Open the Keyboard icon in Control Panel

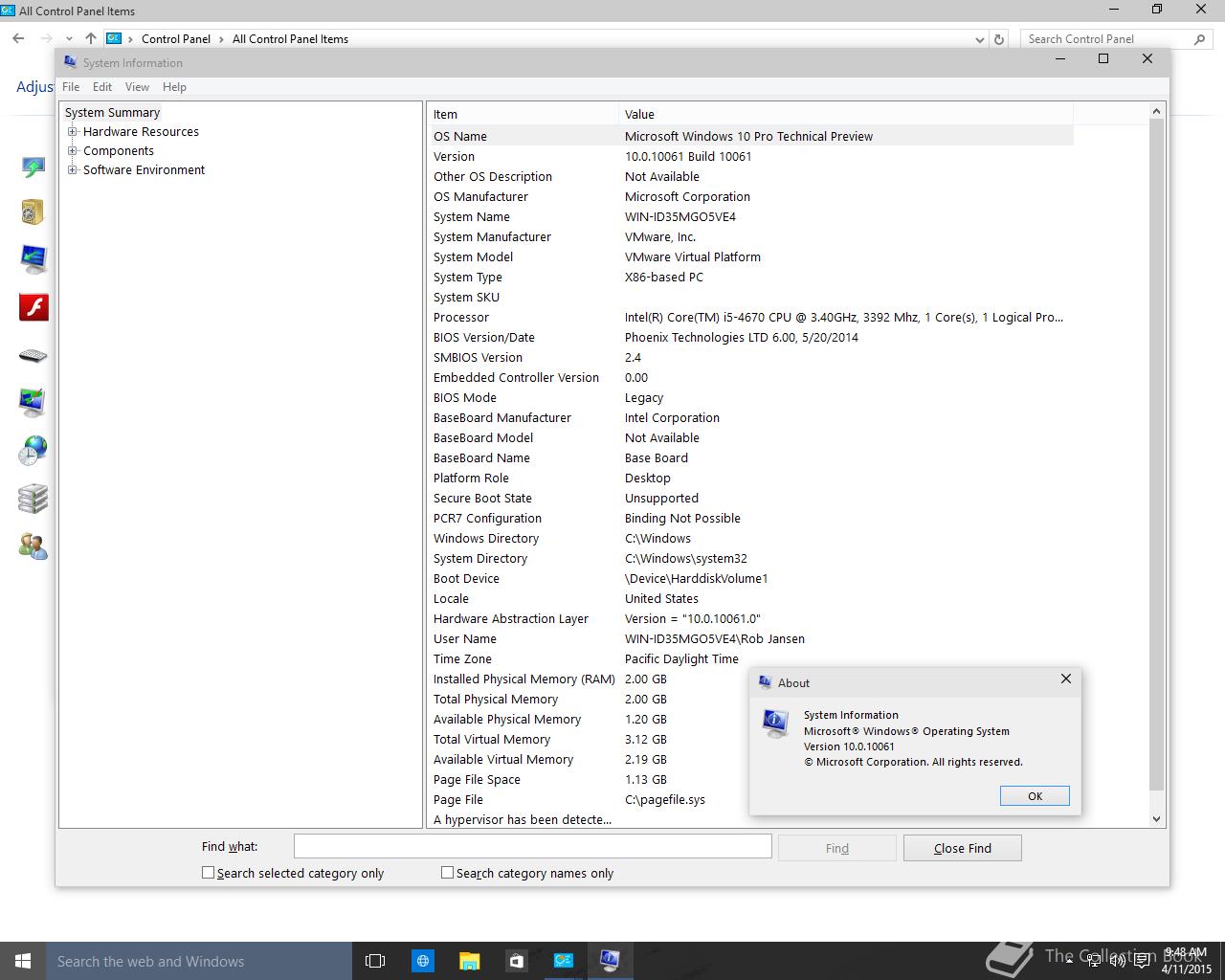(x=33, y=356)
